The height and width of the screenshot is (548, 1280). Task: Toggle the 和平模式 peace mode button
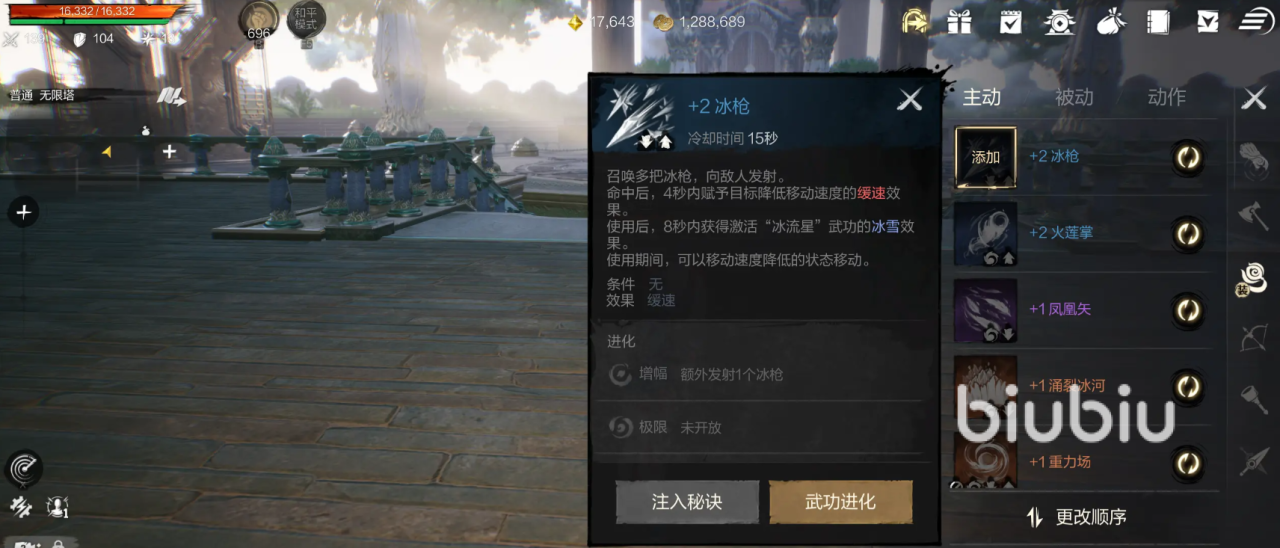306,22
